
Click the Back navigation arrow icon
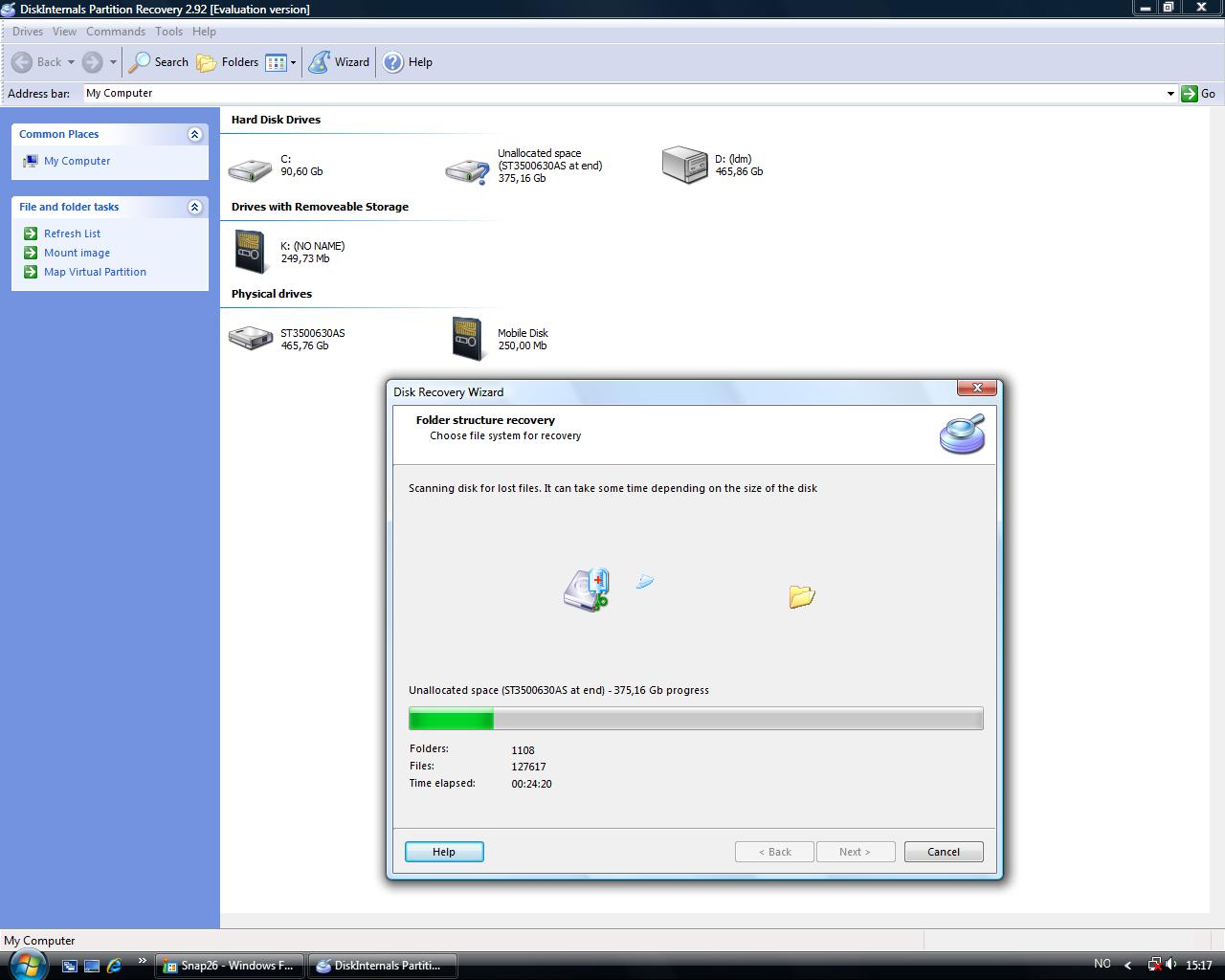22,62
